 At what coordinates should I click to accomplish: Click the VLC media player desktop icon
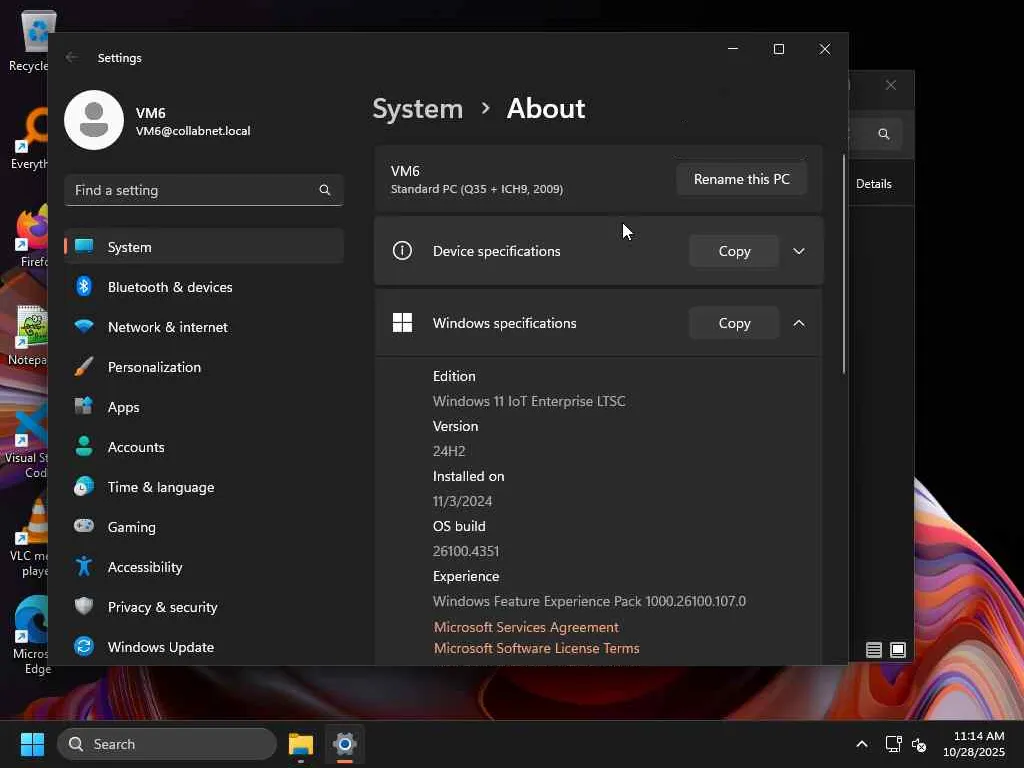pos(31,539)
